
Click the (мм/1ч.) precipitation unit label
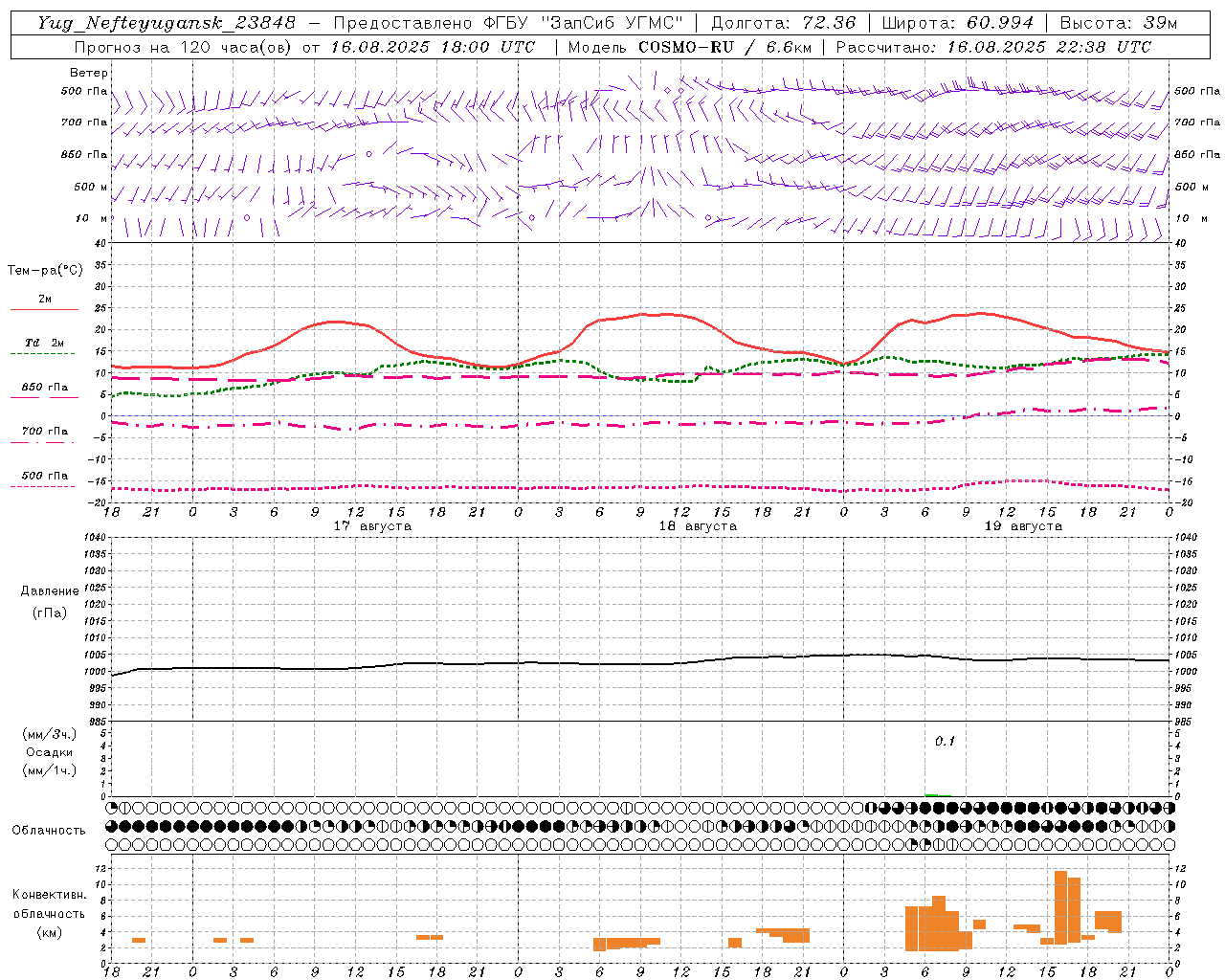click(50, 770)
